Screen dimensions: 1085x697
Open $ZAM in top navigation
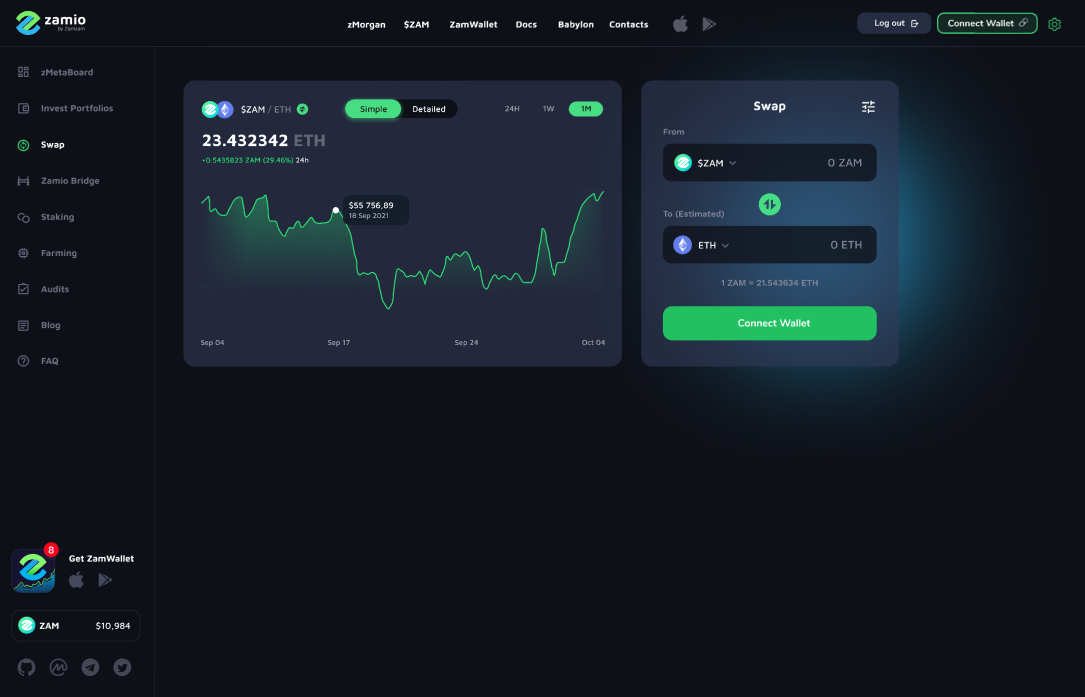point(417,24)
